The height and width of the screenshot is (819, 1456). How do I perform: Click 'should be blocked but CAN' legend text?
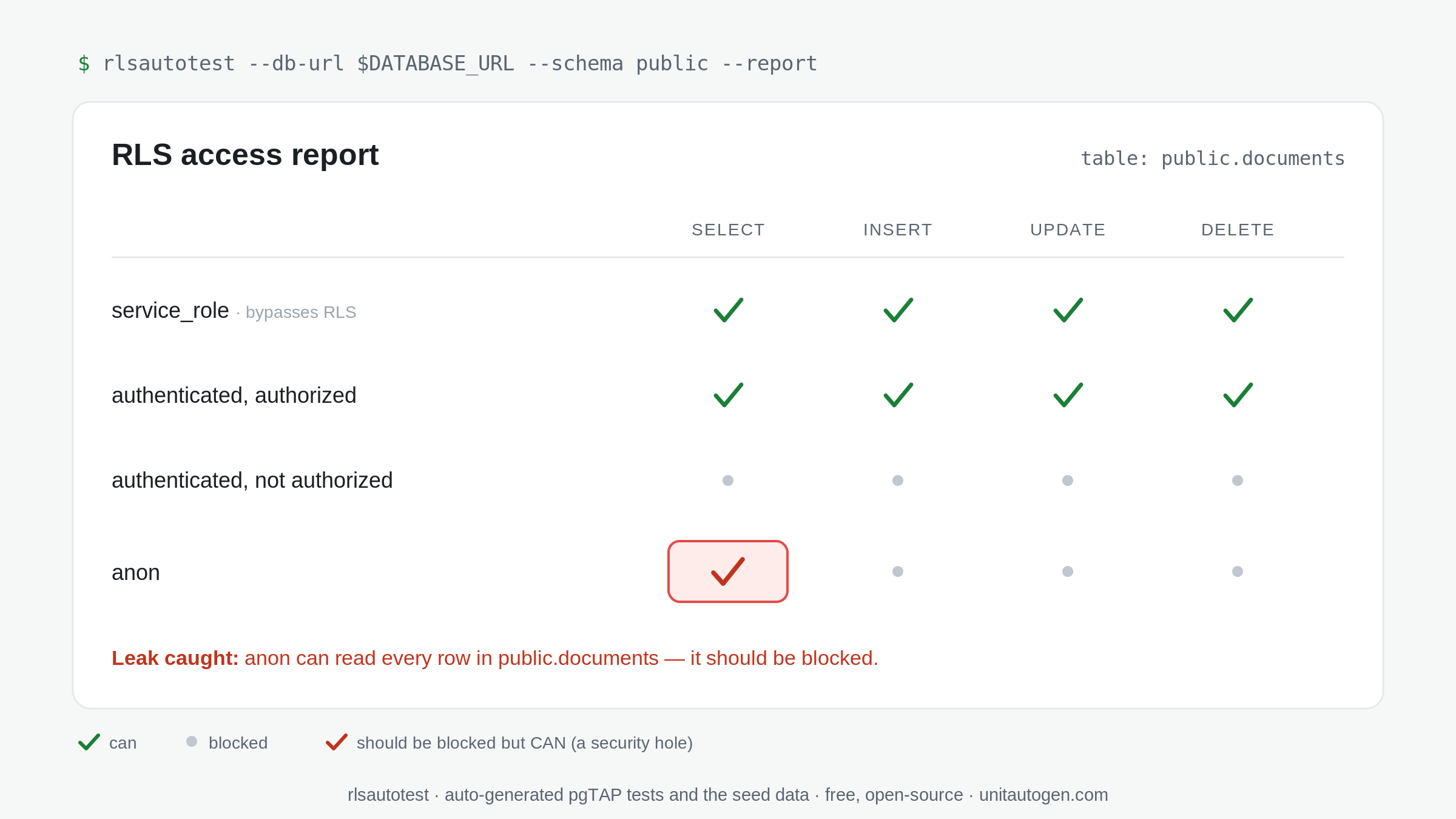(525, 743)
